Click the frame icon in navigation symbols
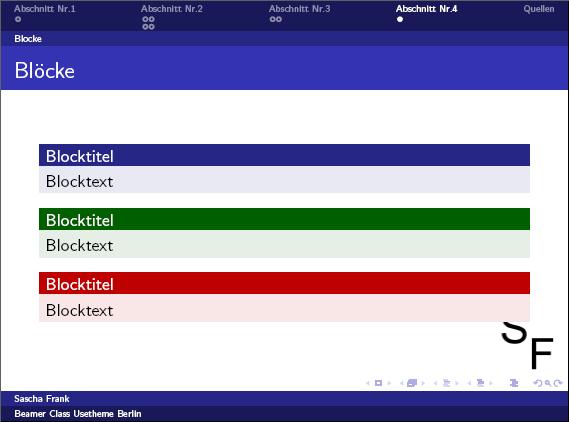The height and width of the screenshot is (422, 569). click(412, 383)
